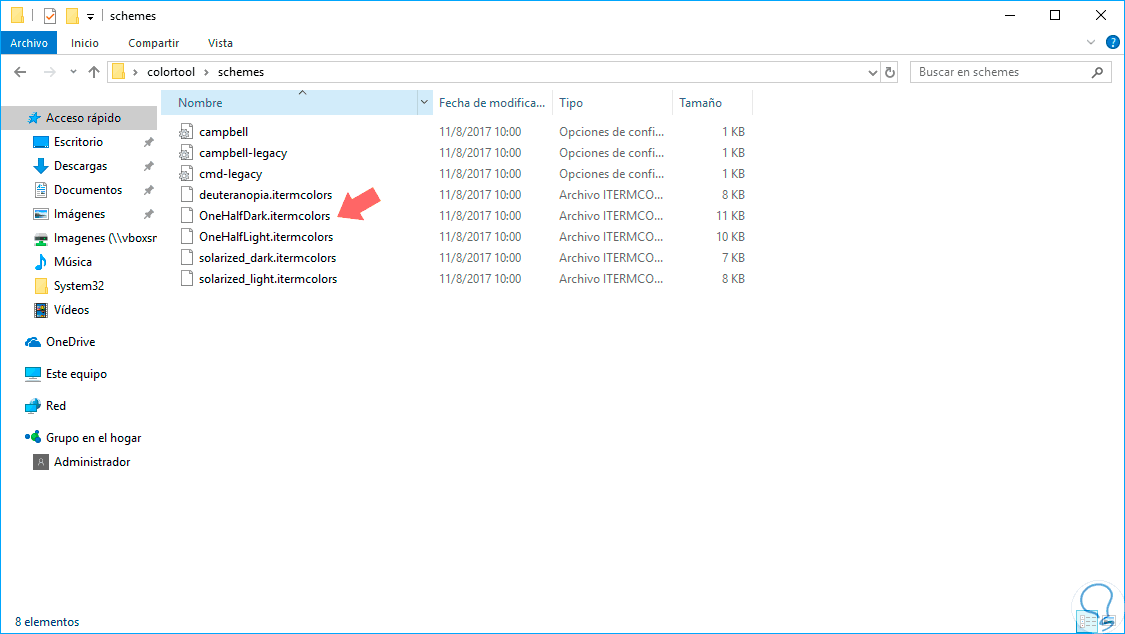
Task: Open the Imagenes (\\vboxsr network share
Action: click(x=105, y=238)
